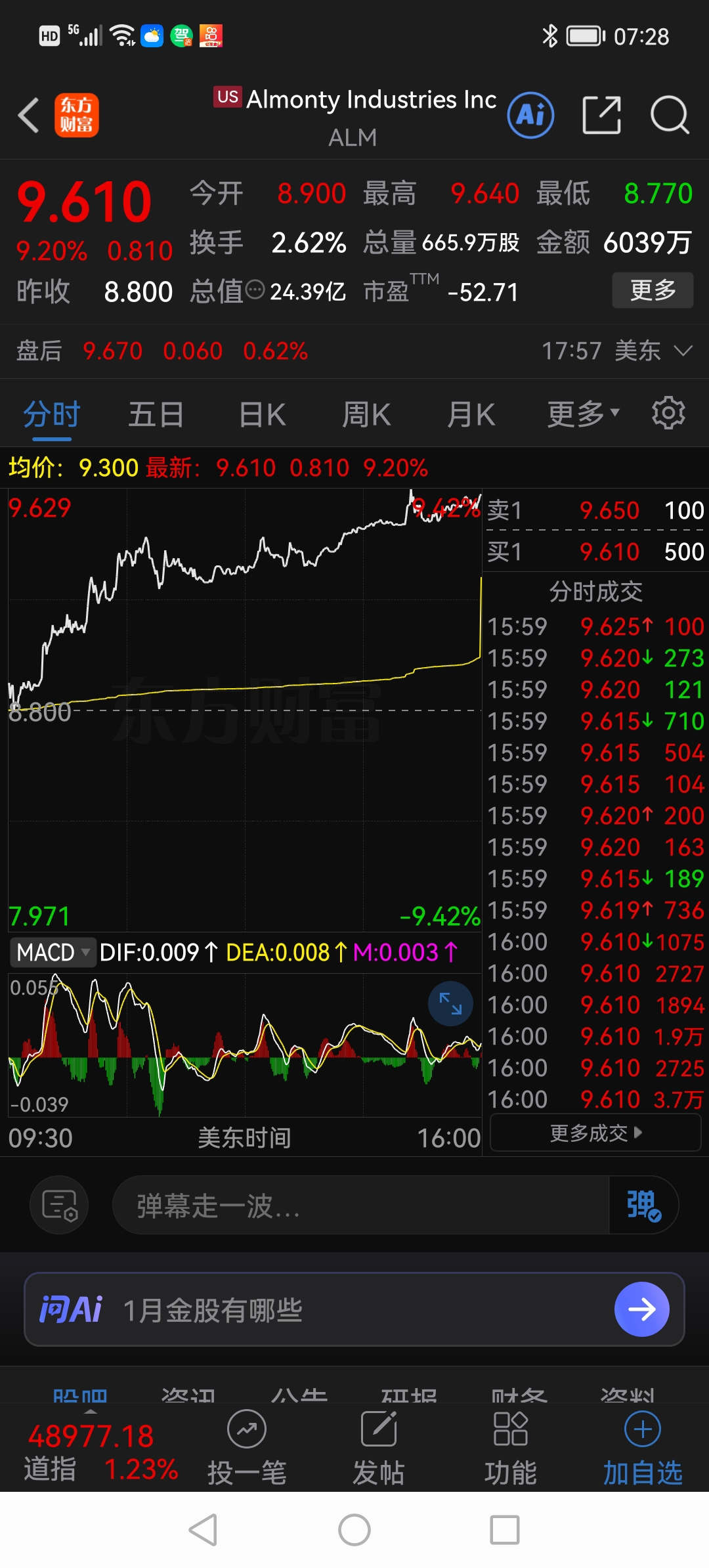Viewport: 709px width, 1568px height.
Task: Open the search magnifier icon
Action: click(x=670, y=115)
